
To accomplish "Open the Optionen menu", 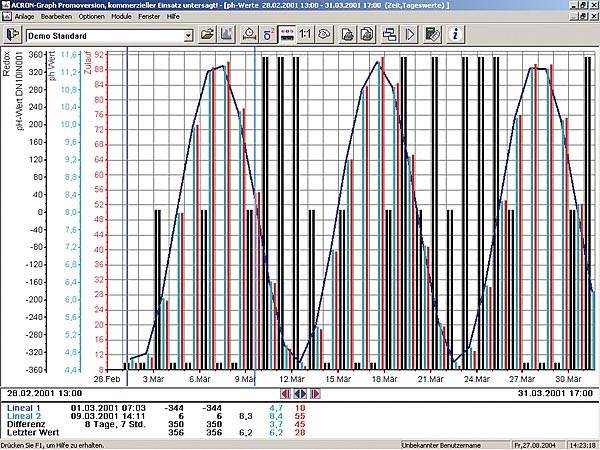I will point(91,17).
